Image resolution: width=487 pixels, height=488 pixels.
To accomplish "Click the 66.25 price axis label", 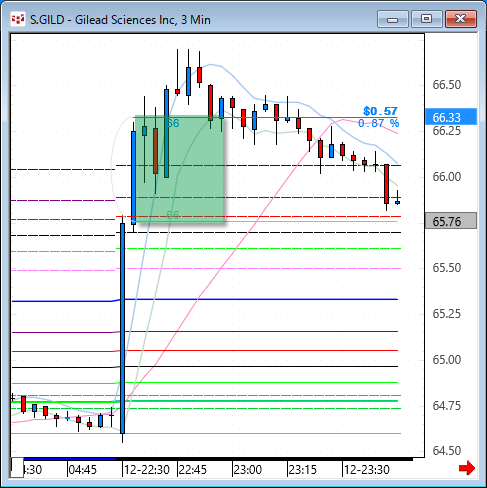I will coord(447,131).
